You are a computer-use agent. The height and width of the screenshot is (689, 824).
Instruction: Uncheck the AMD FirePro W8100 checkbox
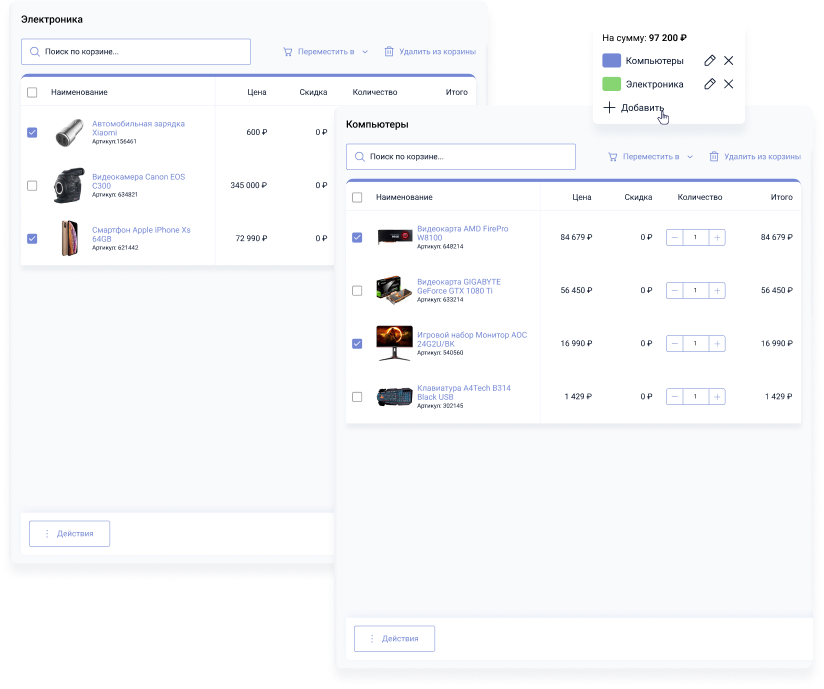(x=358, y=238)
